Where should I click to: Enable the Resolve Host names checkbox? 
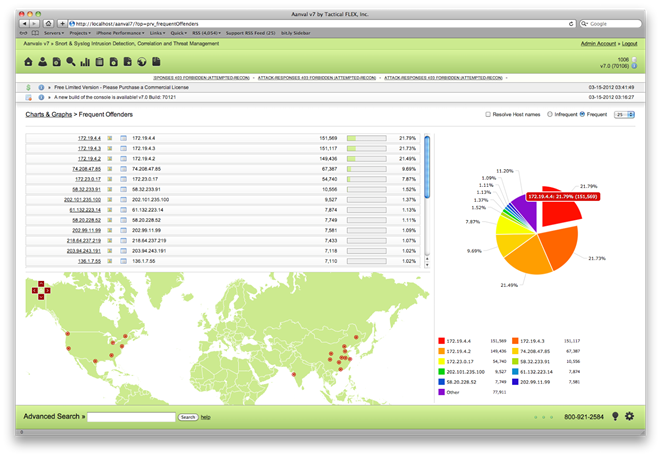488,115
